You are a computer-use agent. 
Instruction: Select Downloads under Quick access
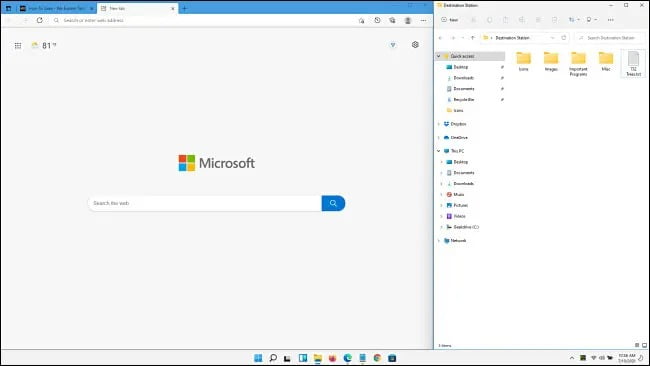coord(463,78)
